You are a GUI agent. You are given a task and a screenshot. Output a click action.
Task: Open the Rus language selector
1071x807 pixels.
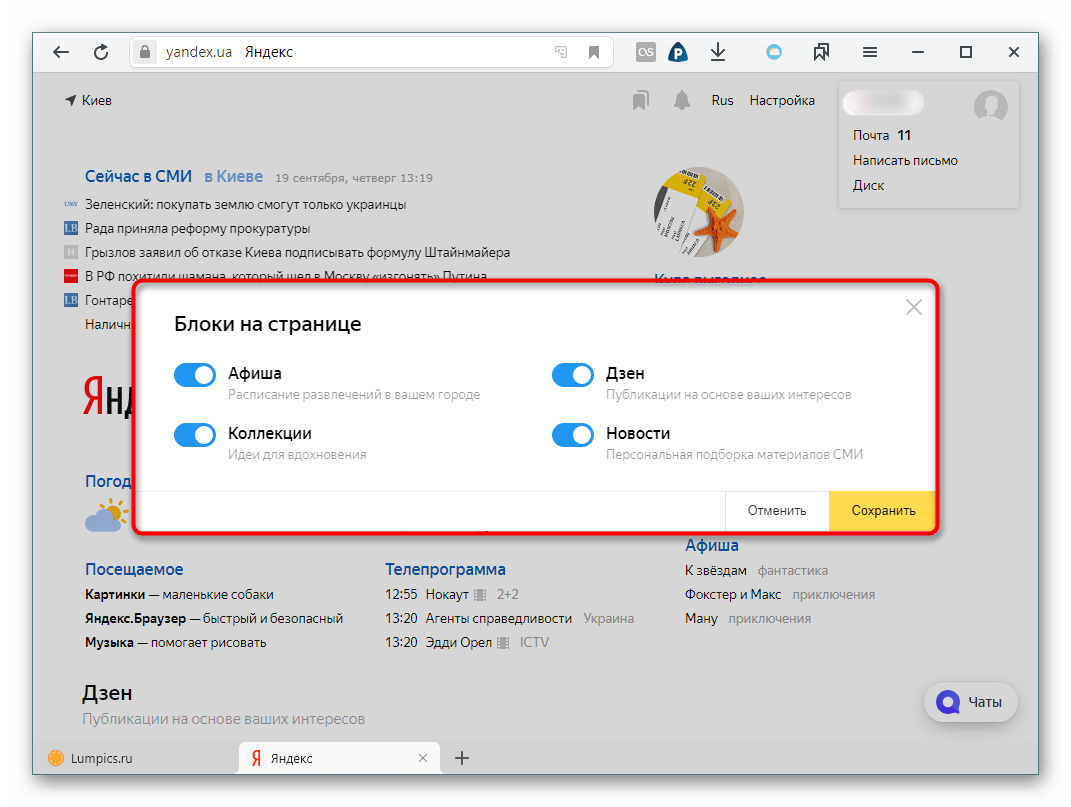click(x=722, y=100)
